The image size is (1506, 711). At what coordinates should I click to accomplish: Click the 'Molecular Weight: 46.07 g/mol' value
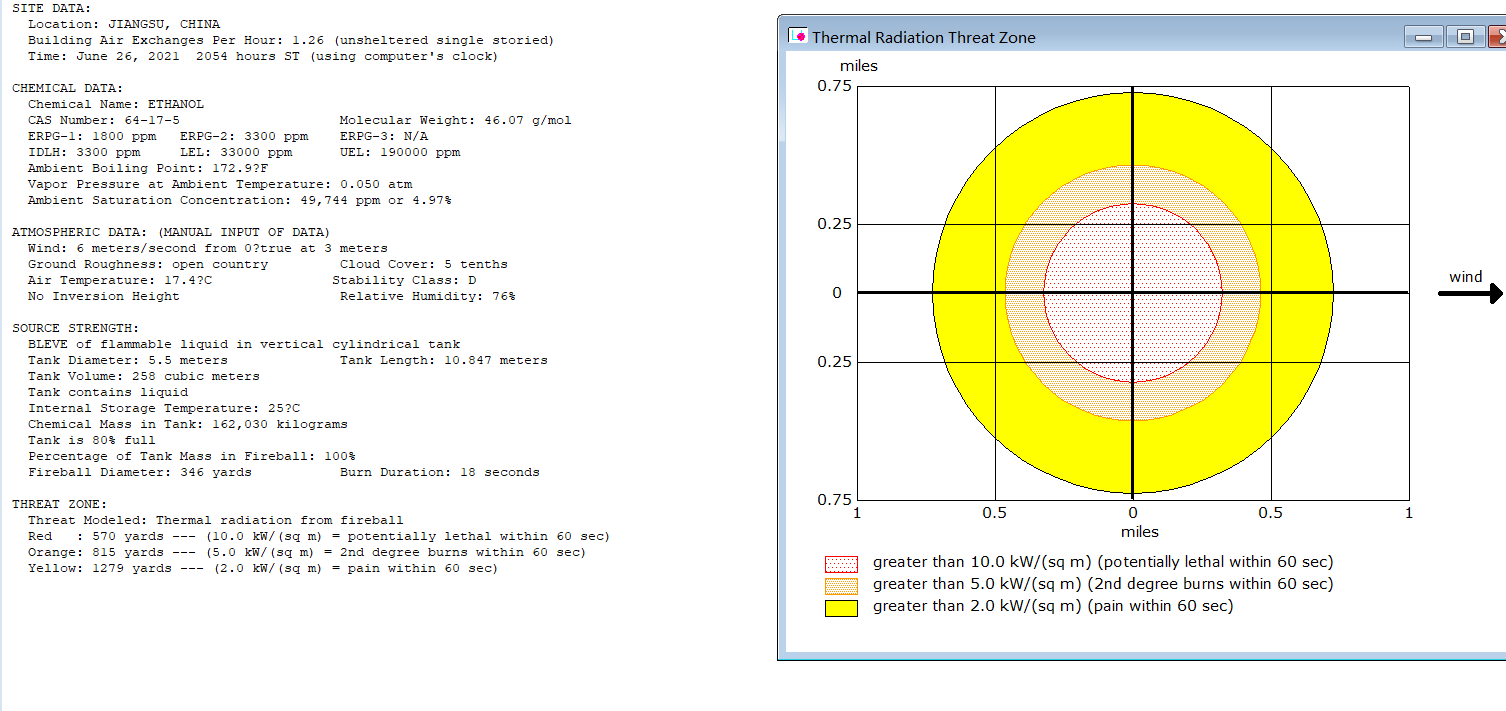click(456, 120)
